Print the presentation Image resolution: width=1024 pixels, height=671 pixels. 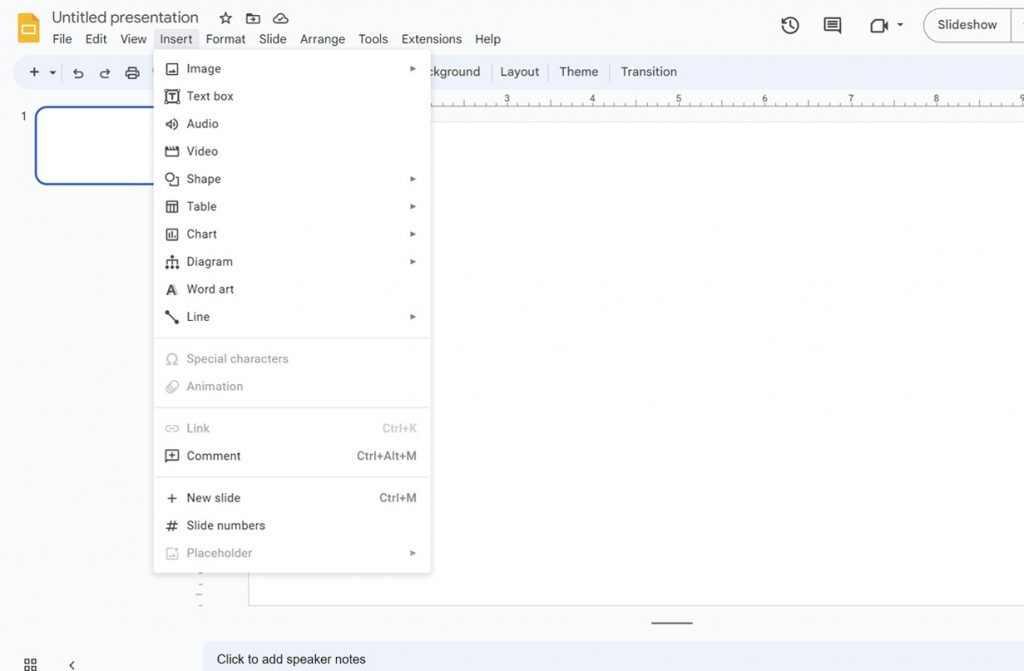click(x=132, y=73)
